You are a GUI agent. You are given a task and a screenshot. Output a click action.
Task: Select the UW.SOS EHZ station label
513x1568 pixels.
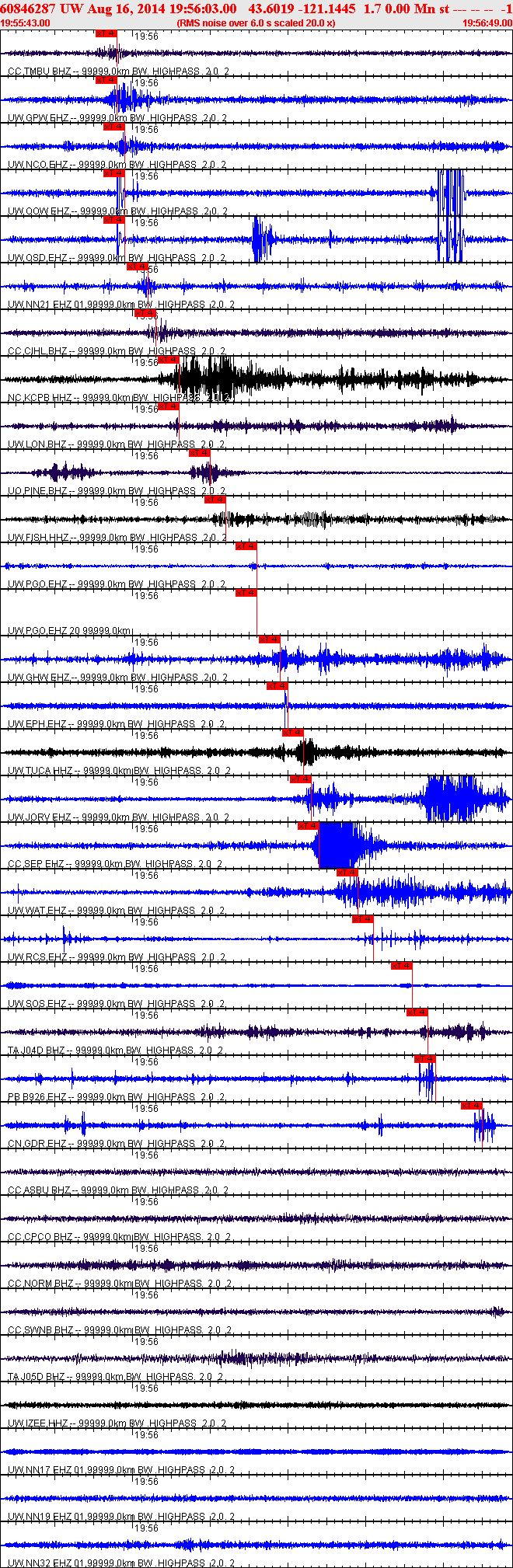click(117, 1004)
